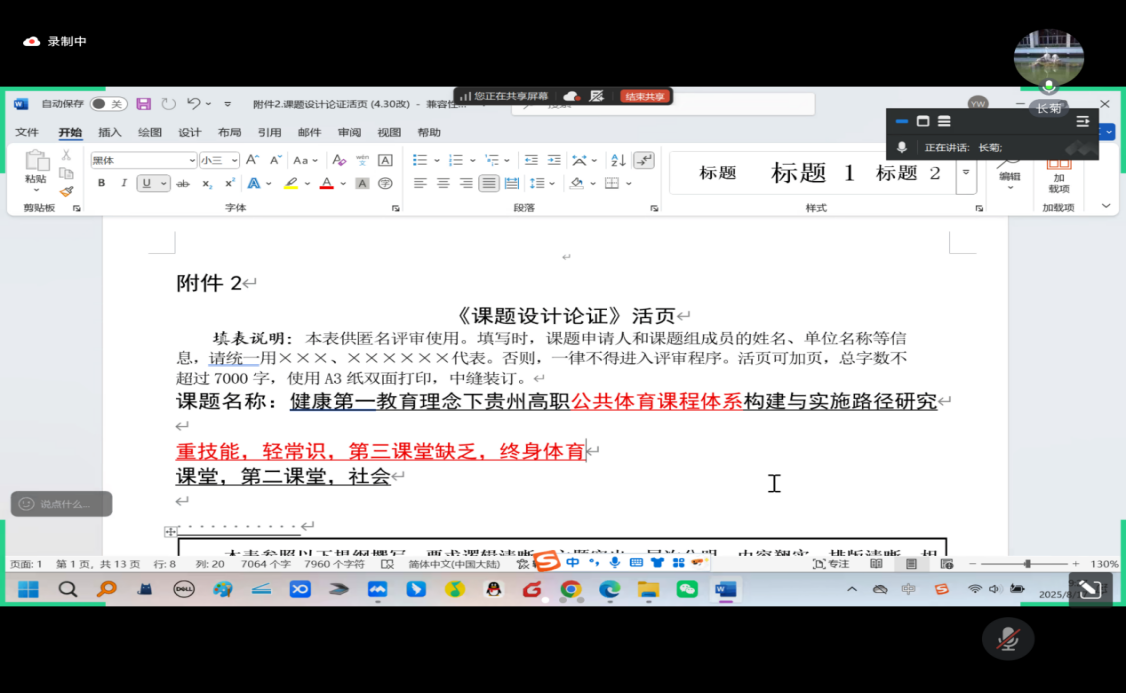Switch to the 插入 ribbon tab
Viewport: 1126px width, 693px height.
click(x=108, y=131)
